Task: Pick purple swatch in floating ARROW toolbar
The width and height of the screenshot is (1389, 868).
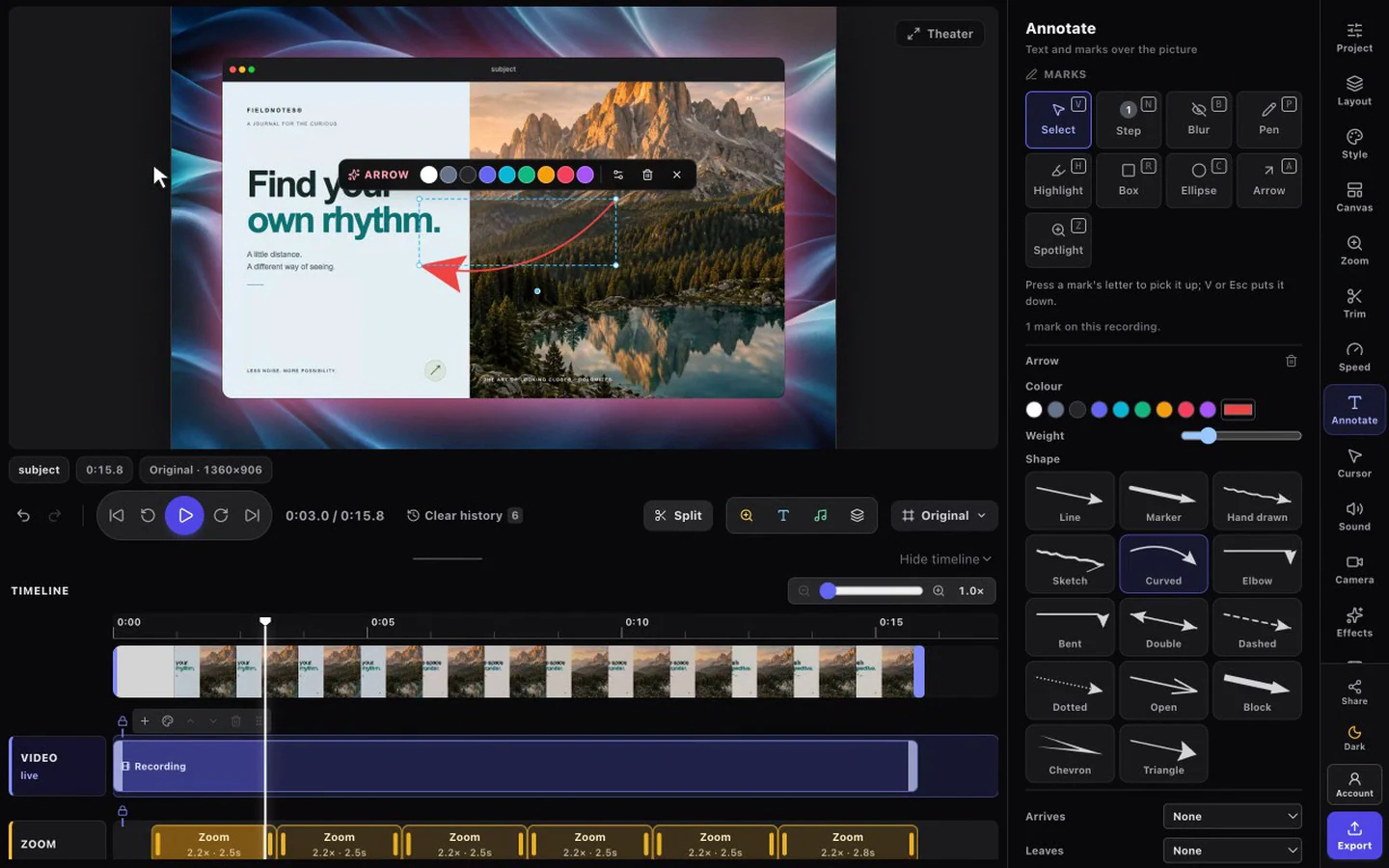Action: (x=585, y=175)
